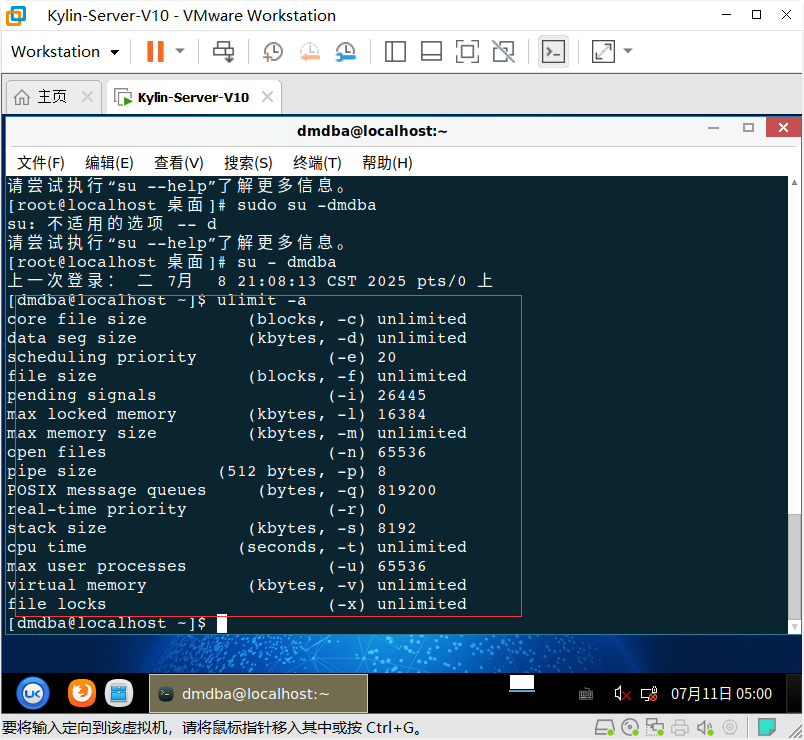Click the terminal scrollbar up arrow
This screenshot has height=740, width=804.
(794, 183)
